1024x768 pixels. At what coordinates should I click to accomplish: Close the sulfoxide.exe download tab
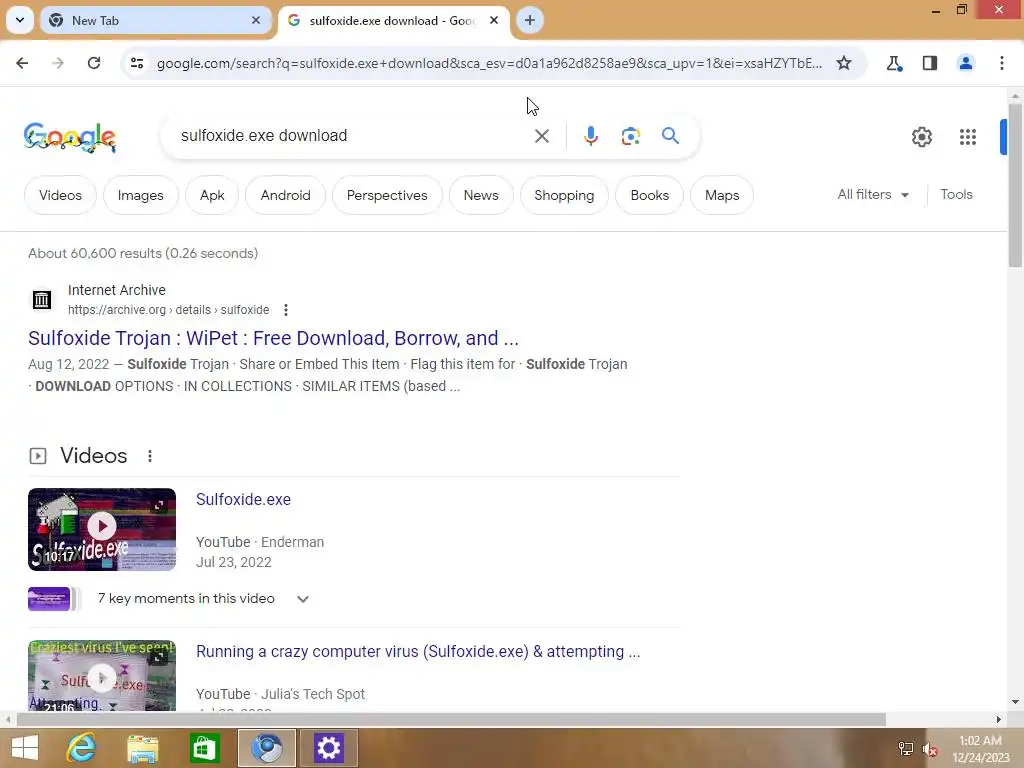[x=494, y=20]
